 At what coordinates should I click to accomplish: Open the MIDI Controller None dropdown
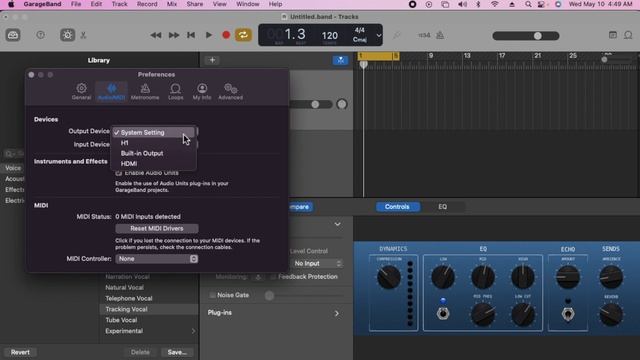click(x=157, y=259)
